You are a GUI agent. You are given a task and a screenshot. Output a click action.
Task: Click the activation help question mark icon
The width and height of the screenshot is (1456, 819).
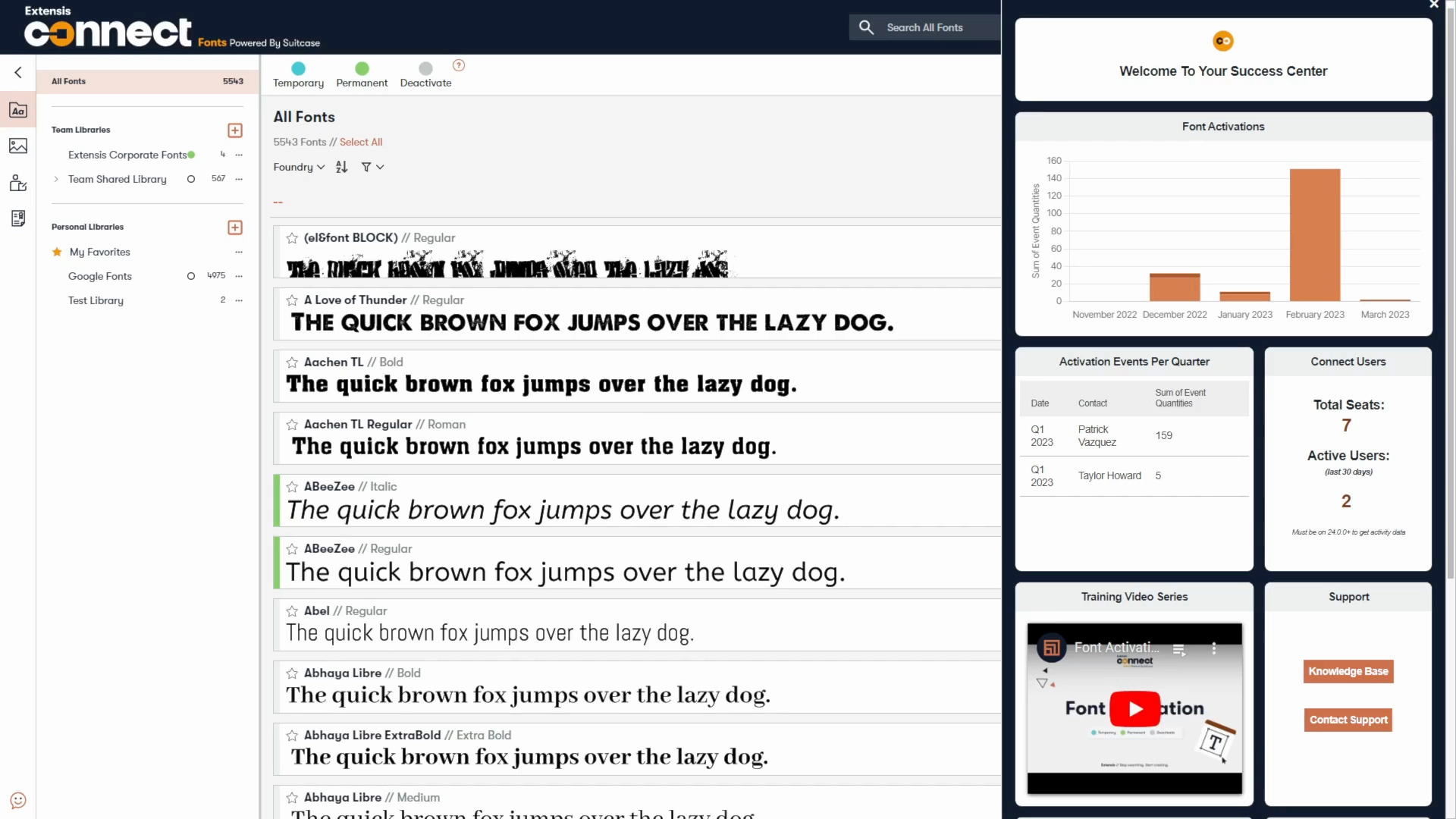click(459, 65)
